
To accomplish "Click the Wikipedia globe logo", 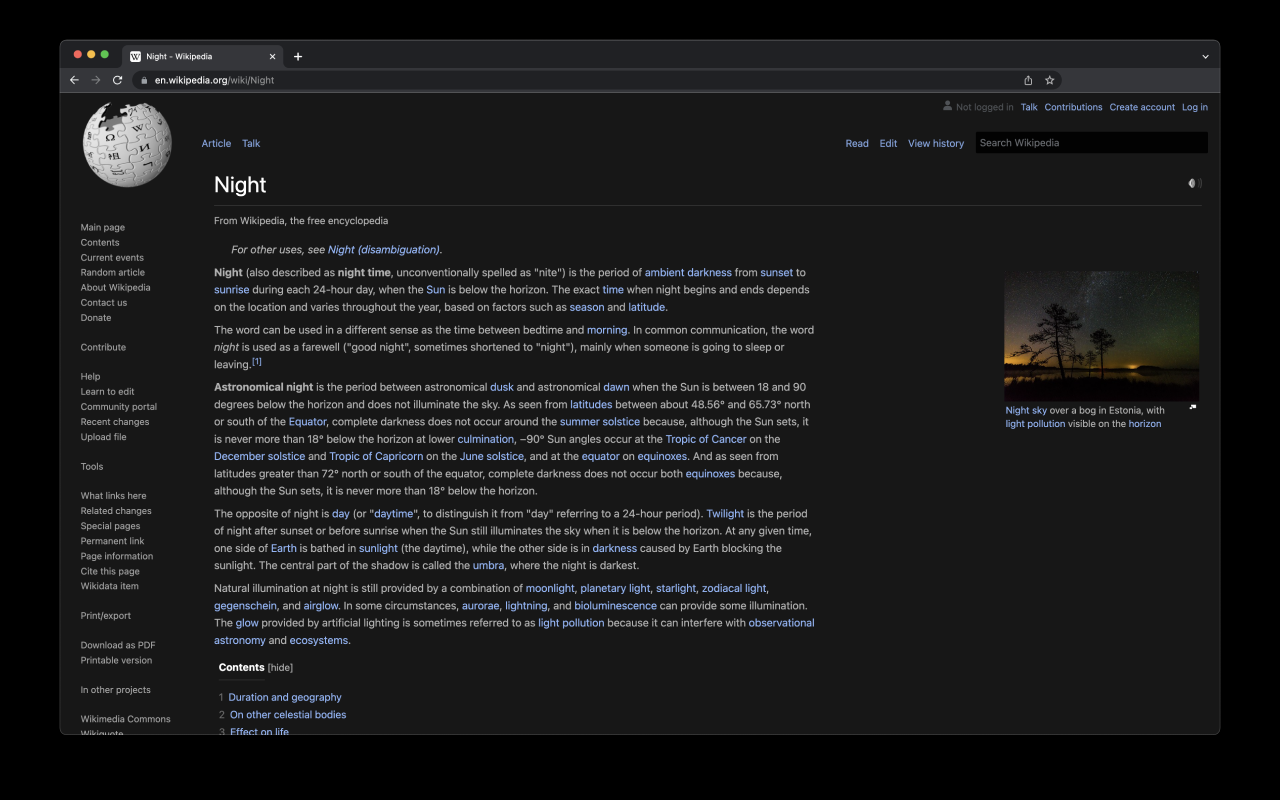I will pyautogui.click(x=127, y=144).
